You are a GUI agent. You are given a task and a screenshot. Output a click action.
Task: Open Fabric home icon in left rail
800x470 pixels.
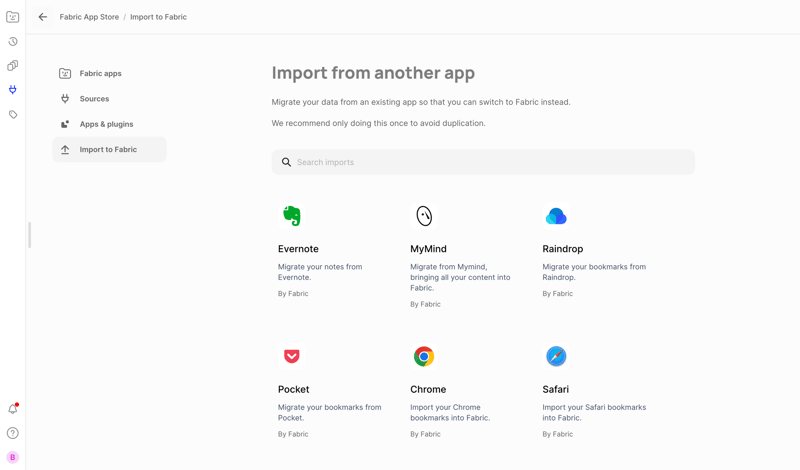pyautogui.click(x=13, y=17)
